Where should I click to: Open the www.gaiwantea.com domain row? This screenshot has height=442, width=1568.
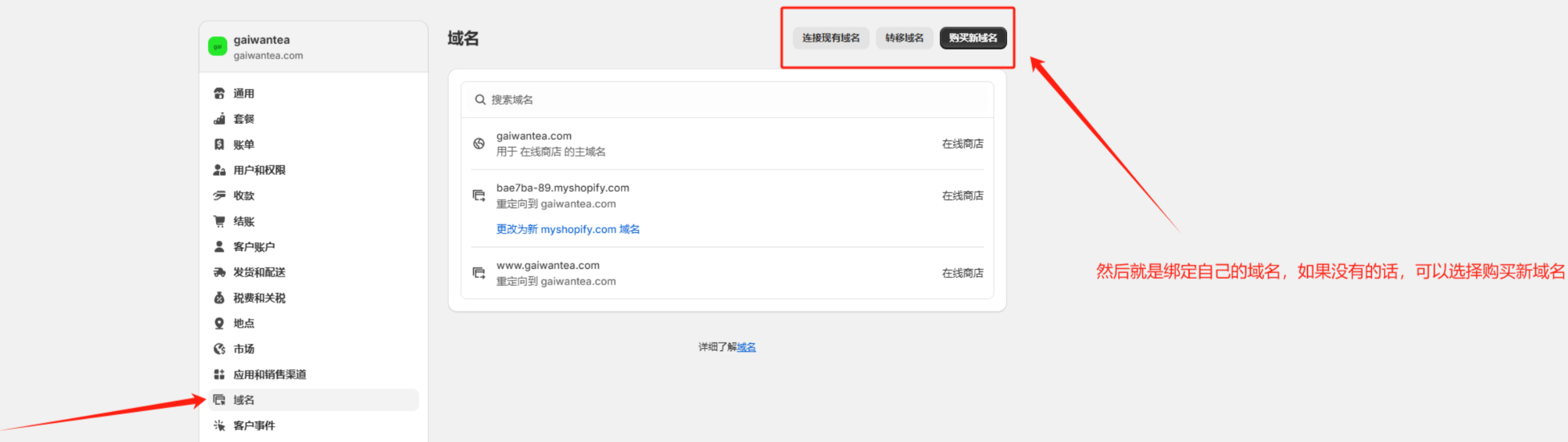coord(728,273)
